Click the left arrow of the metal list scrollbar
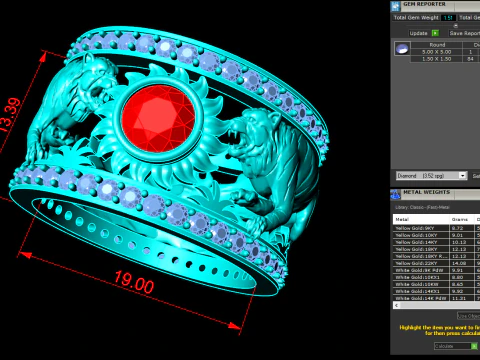480x360 pixels. pos(396,305)
